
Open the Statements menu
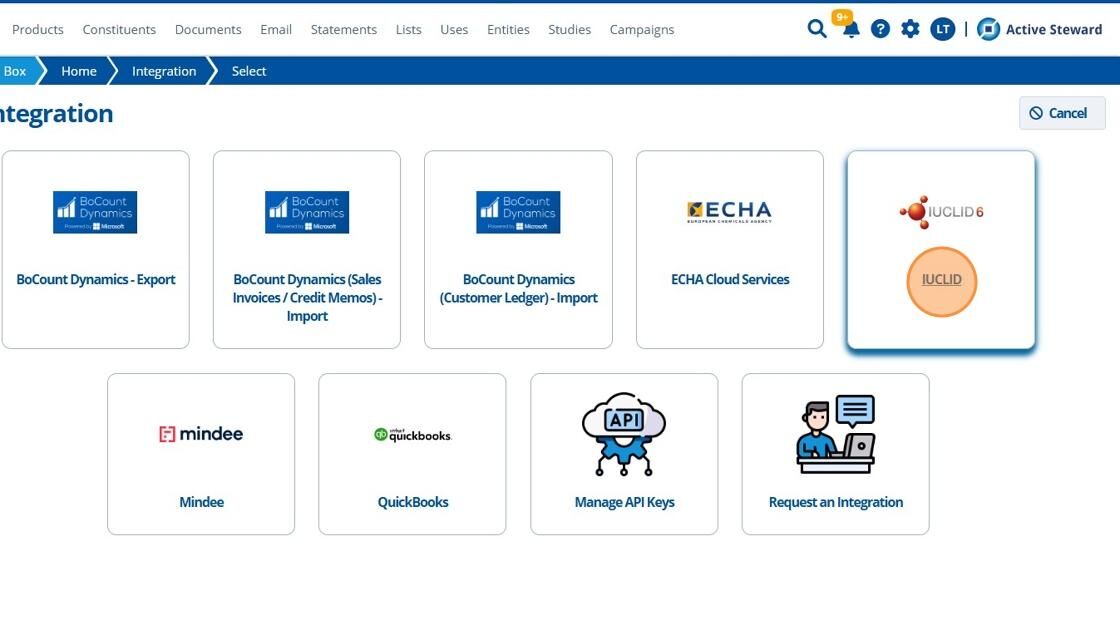click(x=344, y=29)
